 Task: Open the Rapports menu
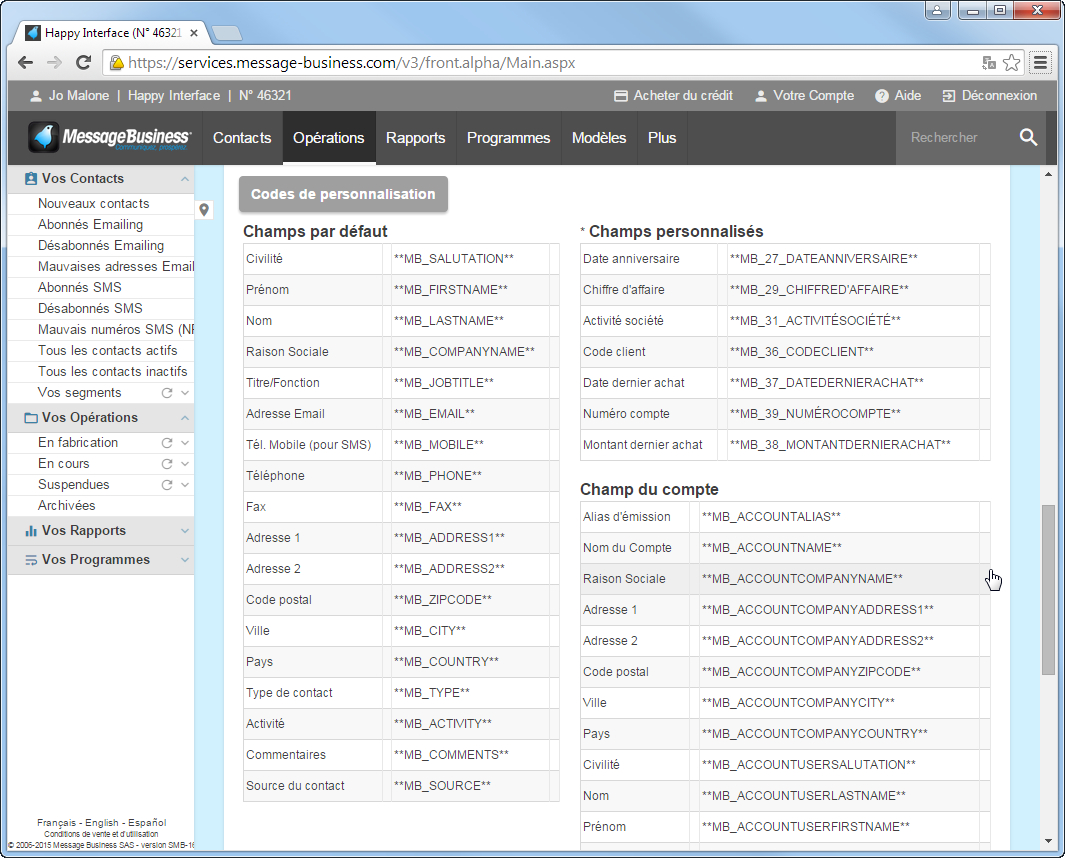(415, 138)
